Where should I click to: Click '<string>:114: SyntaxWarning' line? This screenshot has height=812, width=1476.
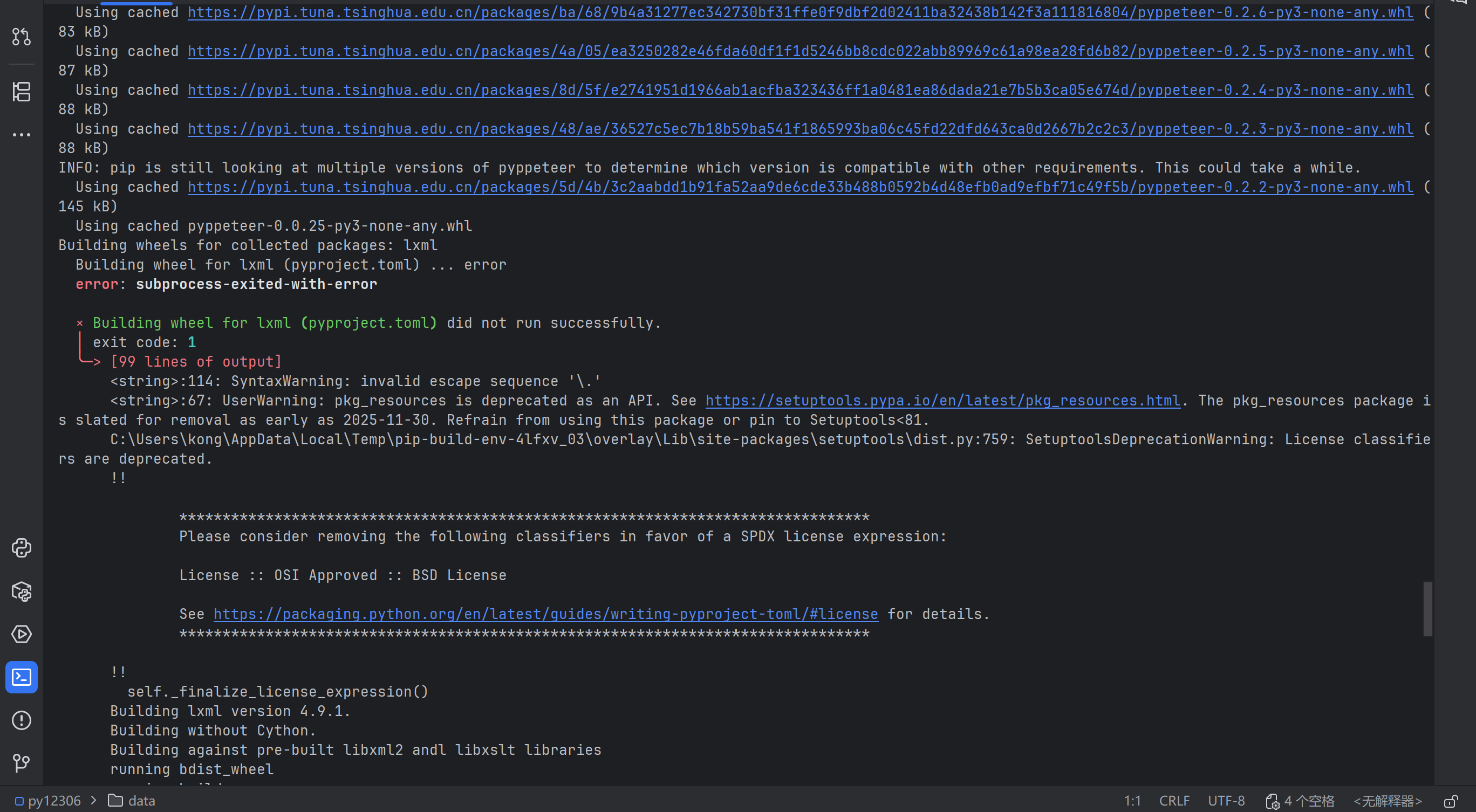356,381
